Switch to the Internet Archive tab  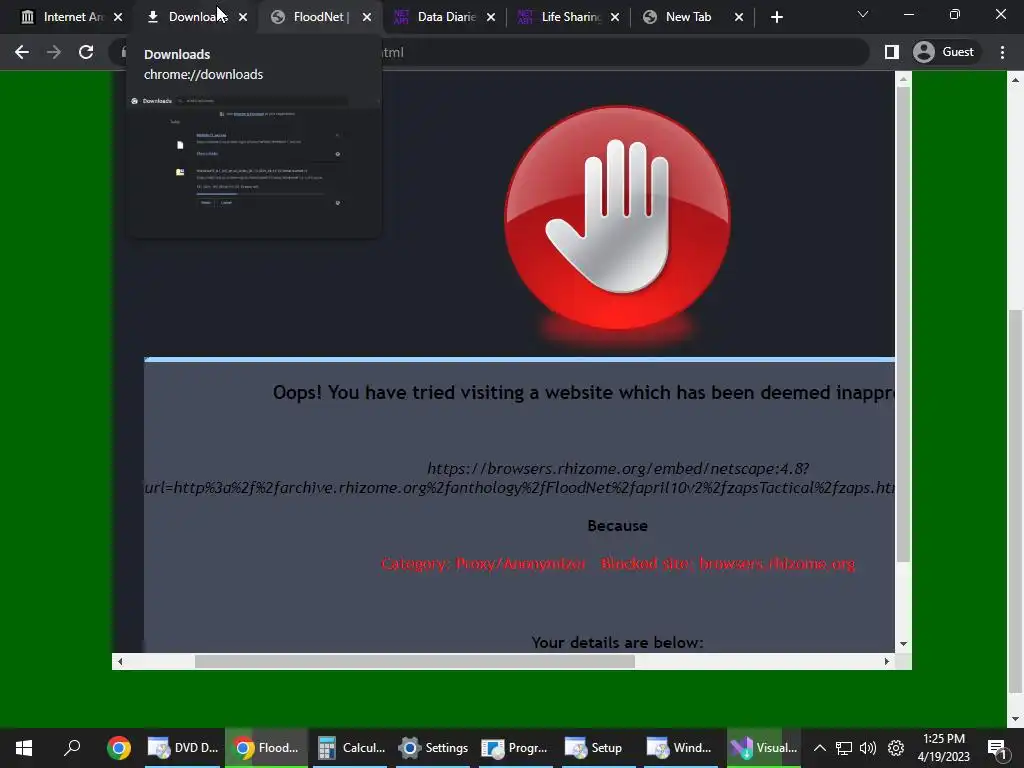pos(62,17)
